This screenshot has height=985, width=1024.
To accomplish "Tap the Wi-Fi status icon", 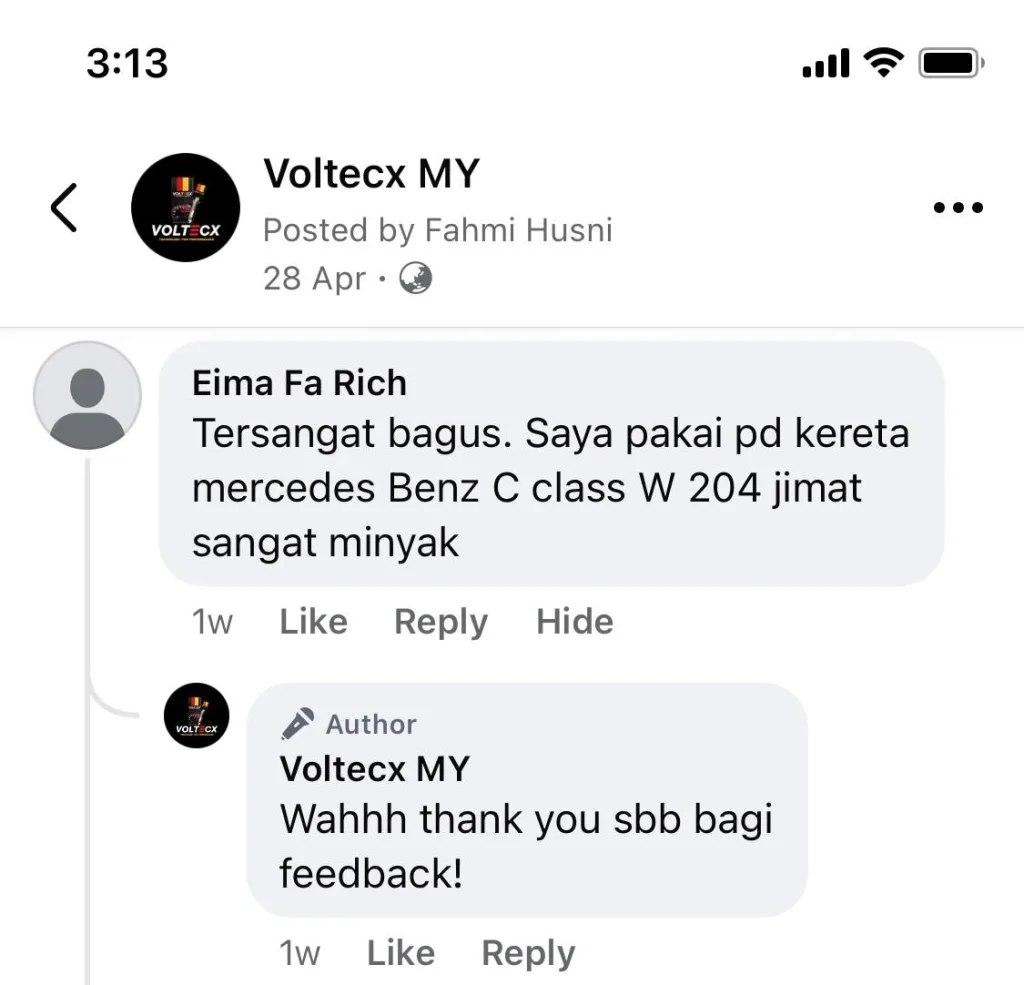I will pyautogui.click(x=884, y=63).
